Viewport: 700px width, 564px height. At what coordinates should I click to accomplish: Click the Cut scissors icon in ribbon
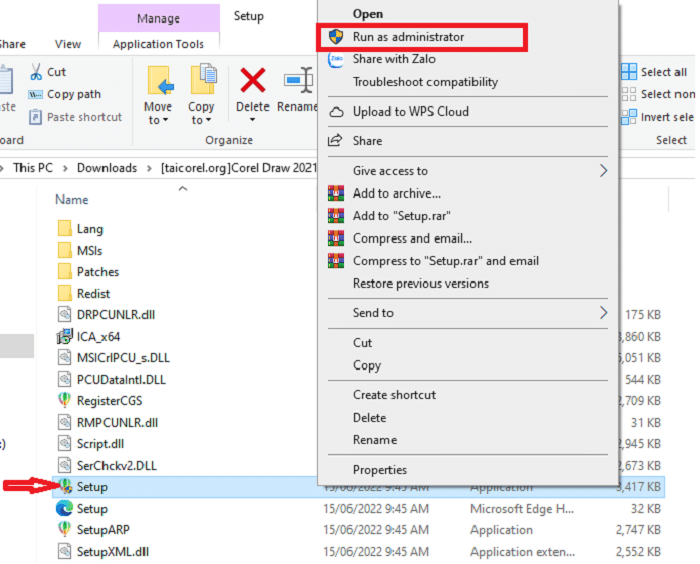click(x=36, y=72)
